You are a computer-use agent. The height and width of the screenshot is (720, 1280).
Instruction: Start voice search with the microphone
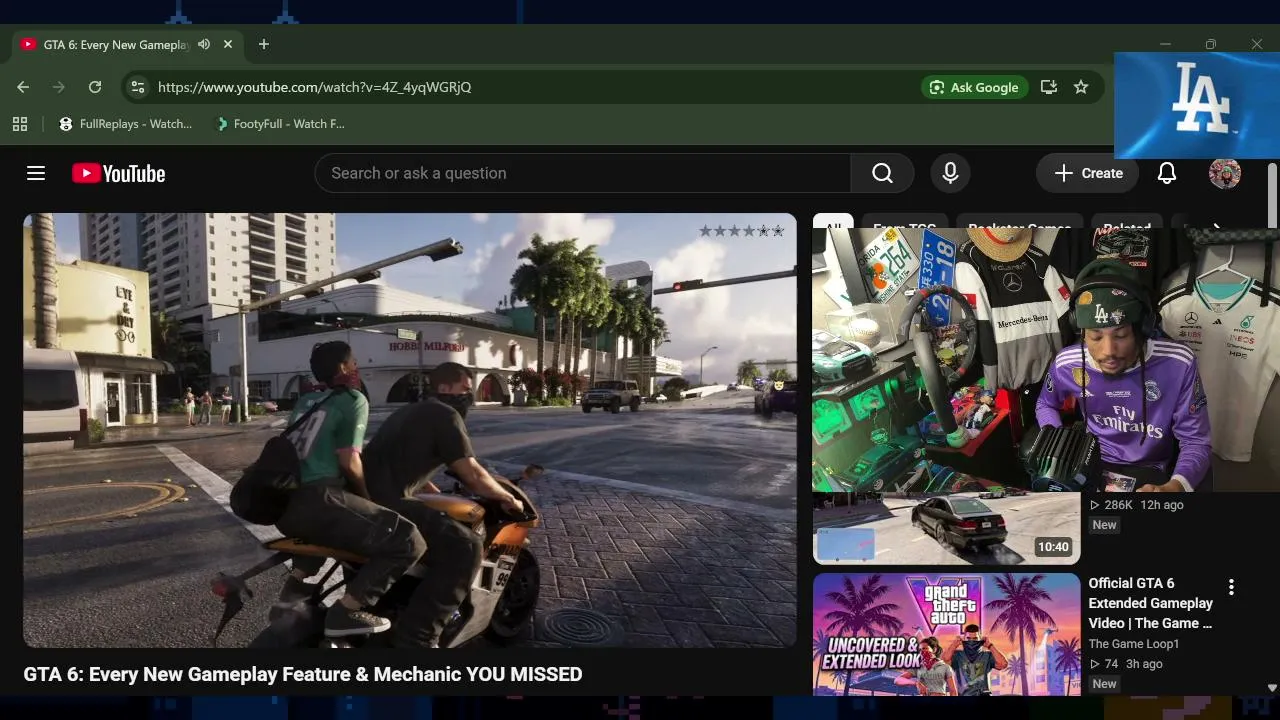point(951,173)
